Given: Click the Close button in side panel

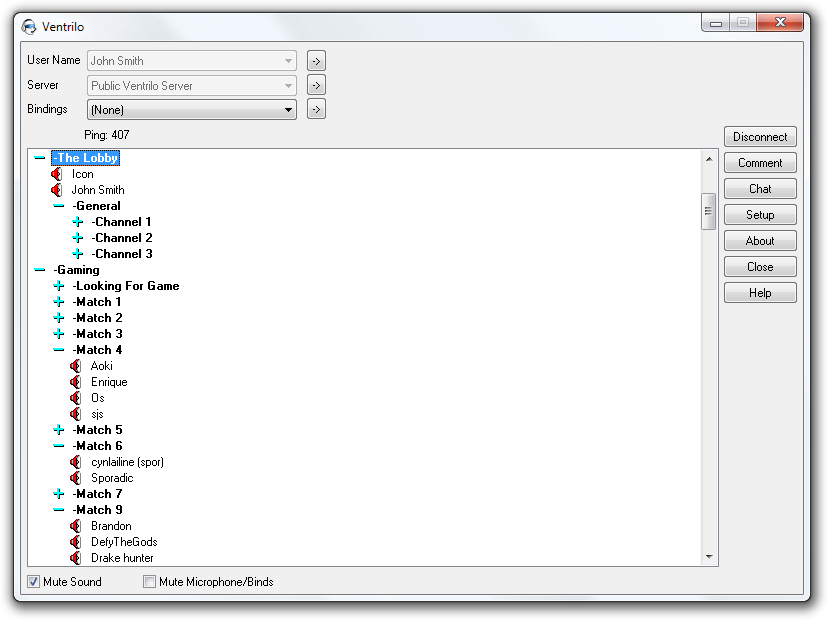Looking at the screenshot, I should [x=760, y=267].
